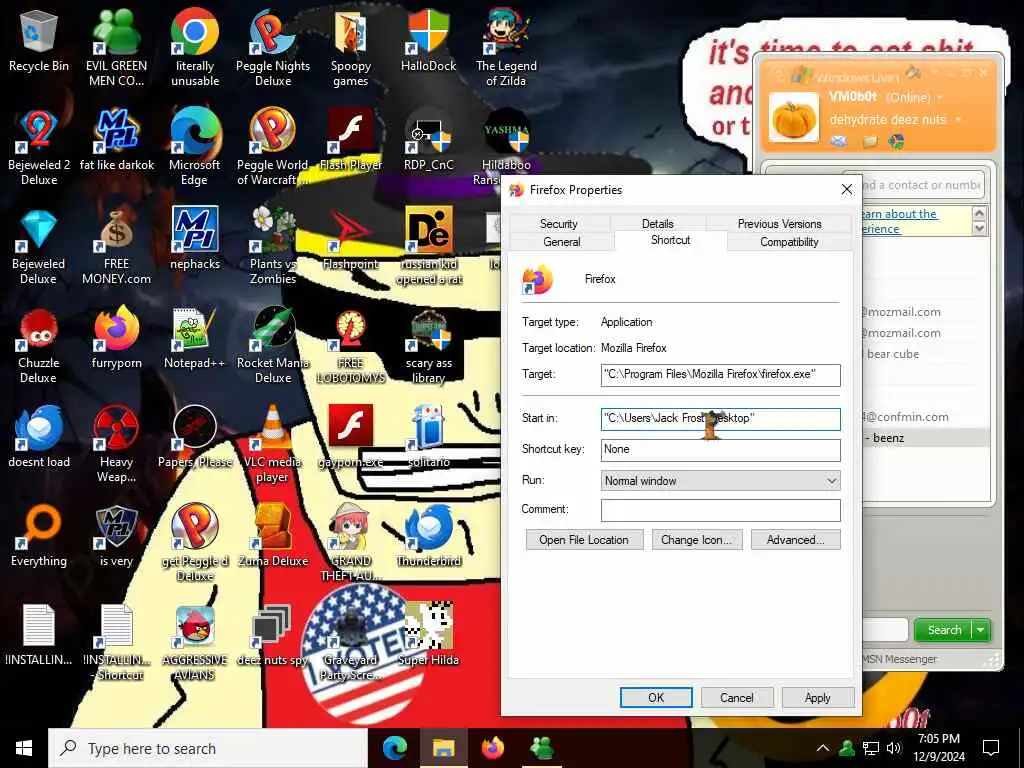Select the Flash Player desktop icon

[351, 140]
